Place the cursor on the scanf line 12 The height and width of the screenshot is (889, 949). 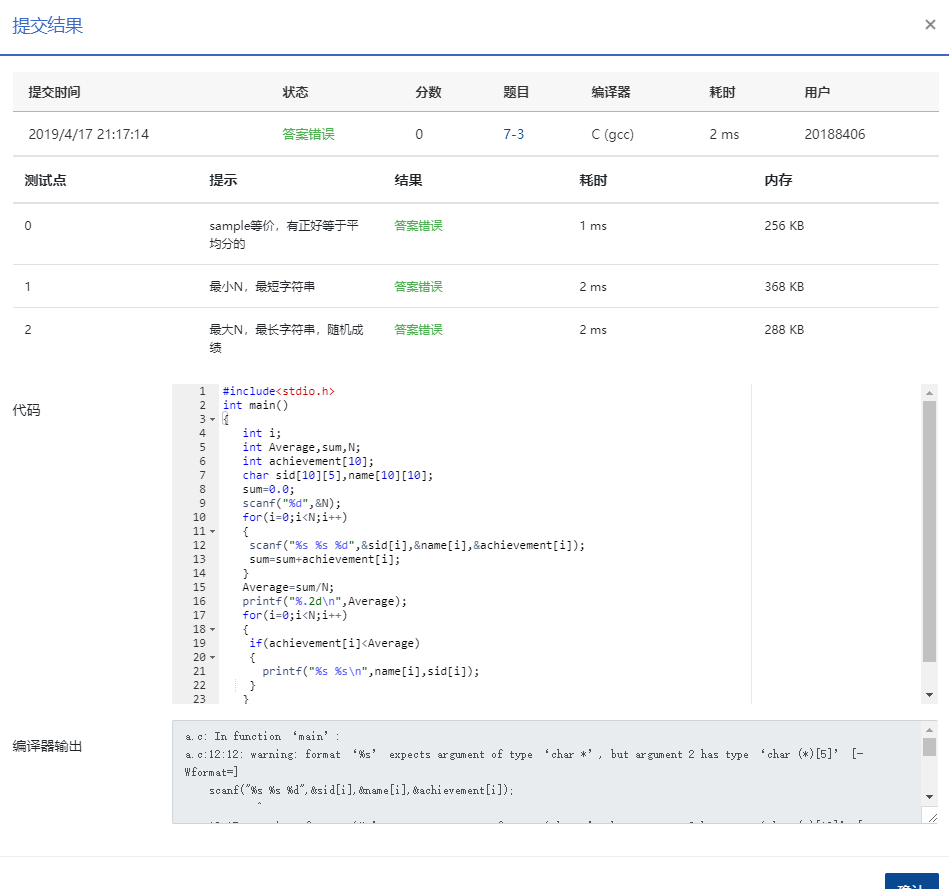pyautogui.click(x=416, y=546)
